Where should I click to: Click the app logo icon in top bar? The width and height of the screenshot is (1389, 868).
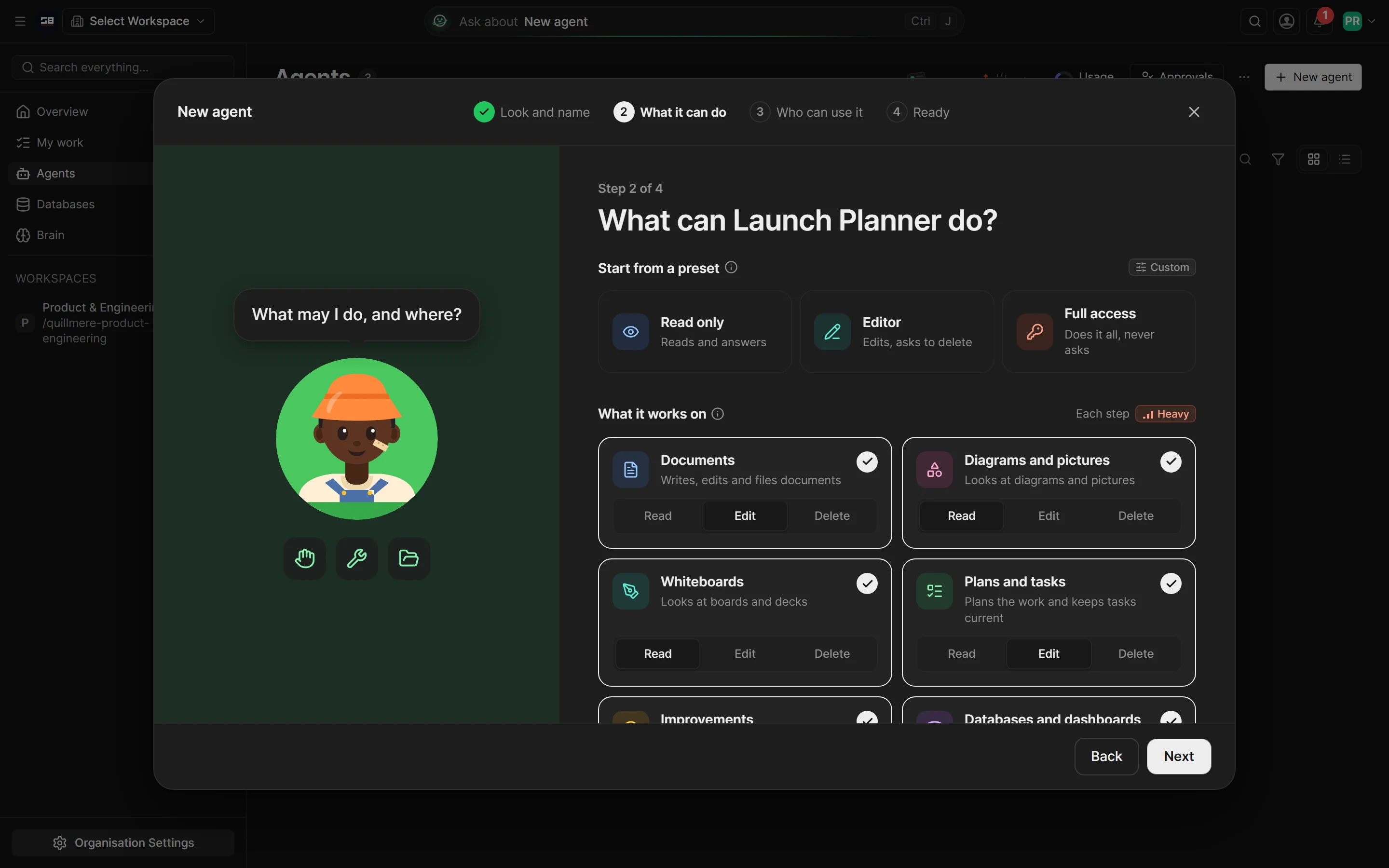point(47,21)
